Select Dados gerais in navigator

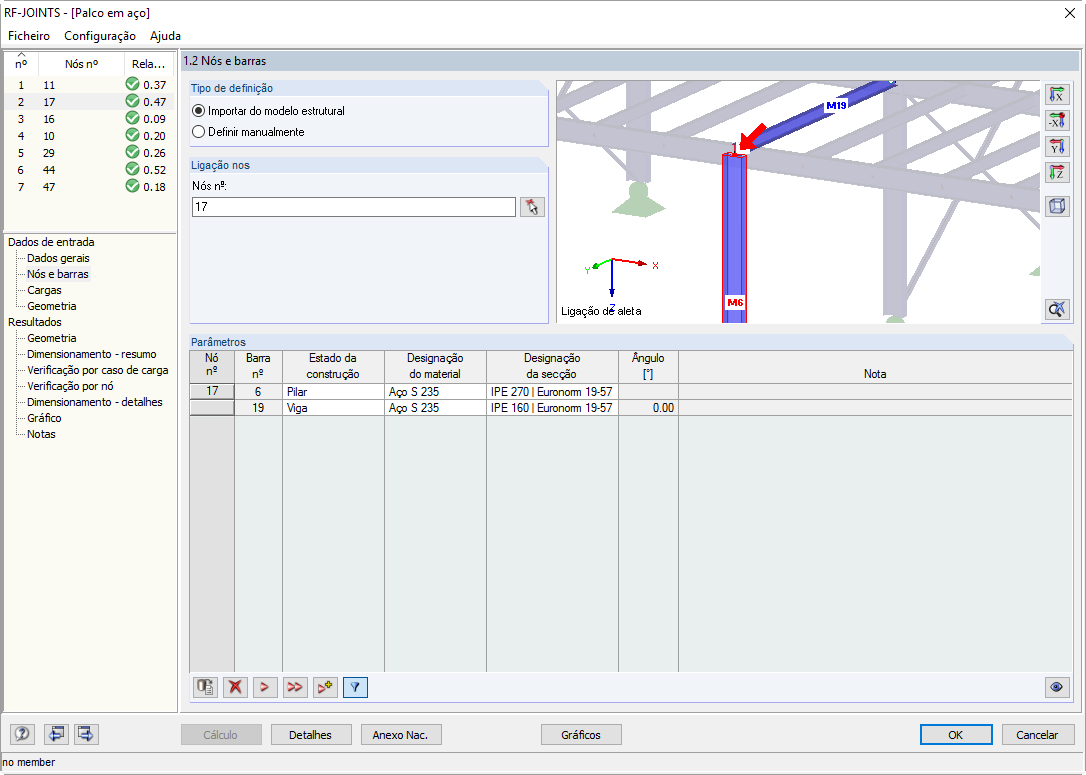click(x=58, y=258)
